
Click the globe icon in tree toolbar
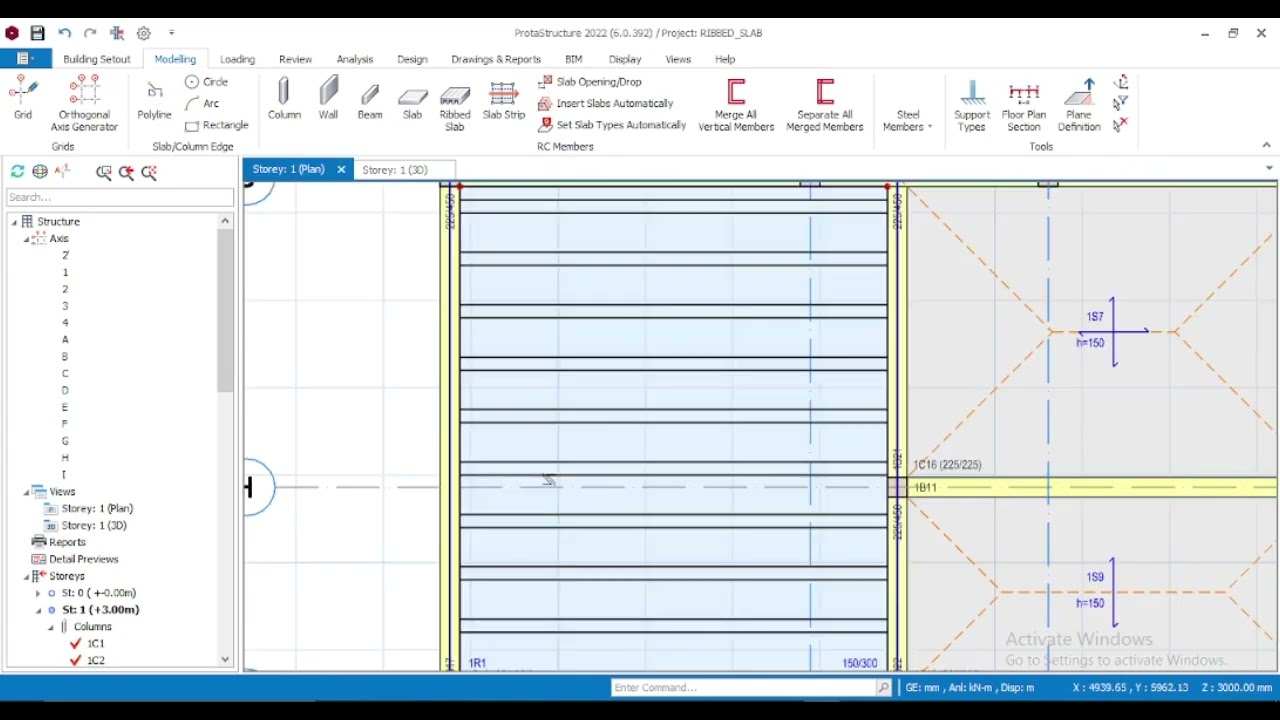[40, 172]
